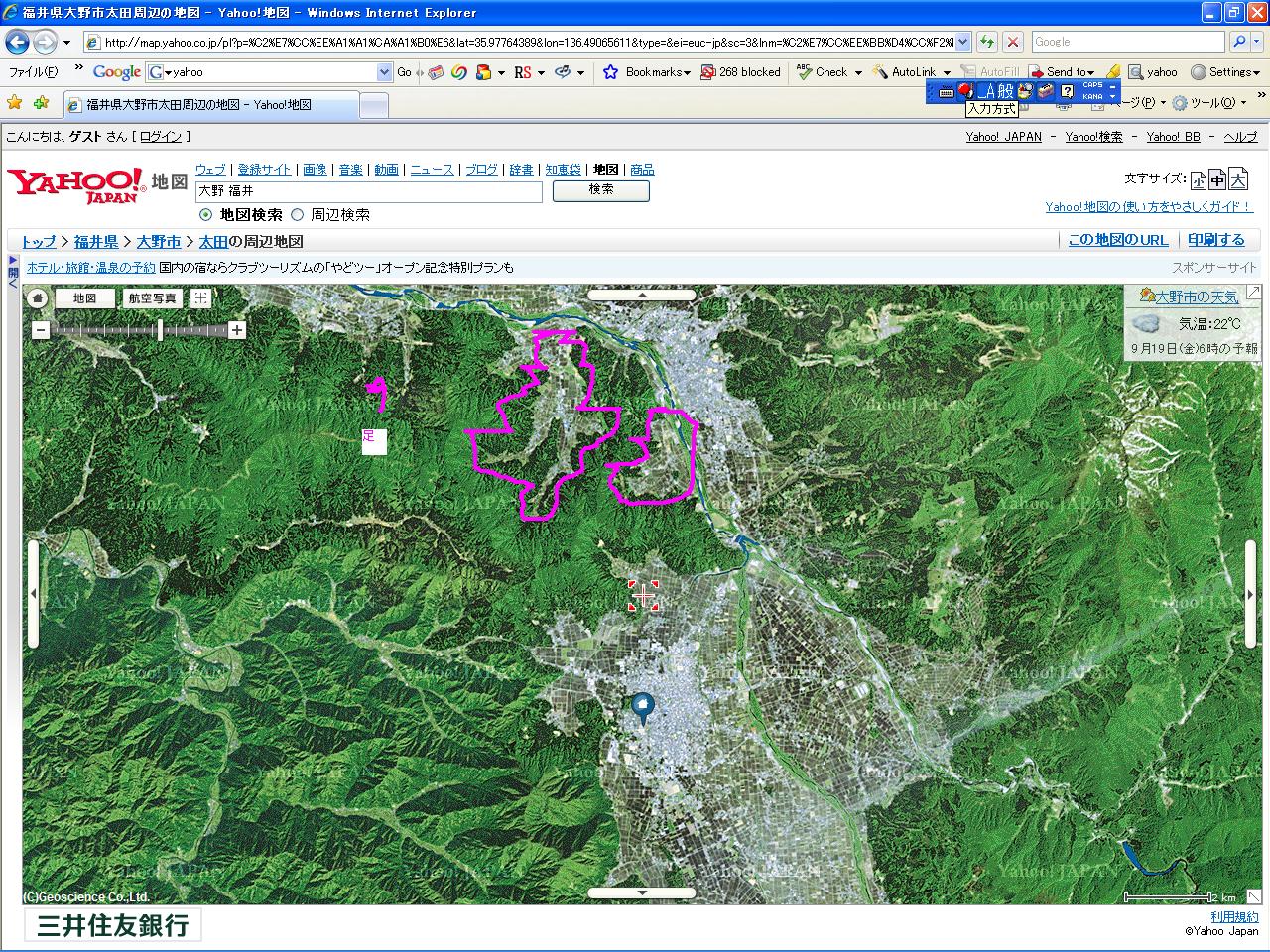Click the Add to Favorites icon

(x=41, y=103)
